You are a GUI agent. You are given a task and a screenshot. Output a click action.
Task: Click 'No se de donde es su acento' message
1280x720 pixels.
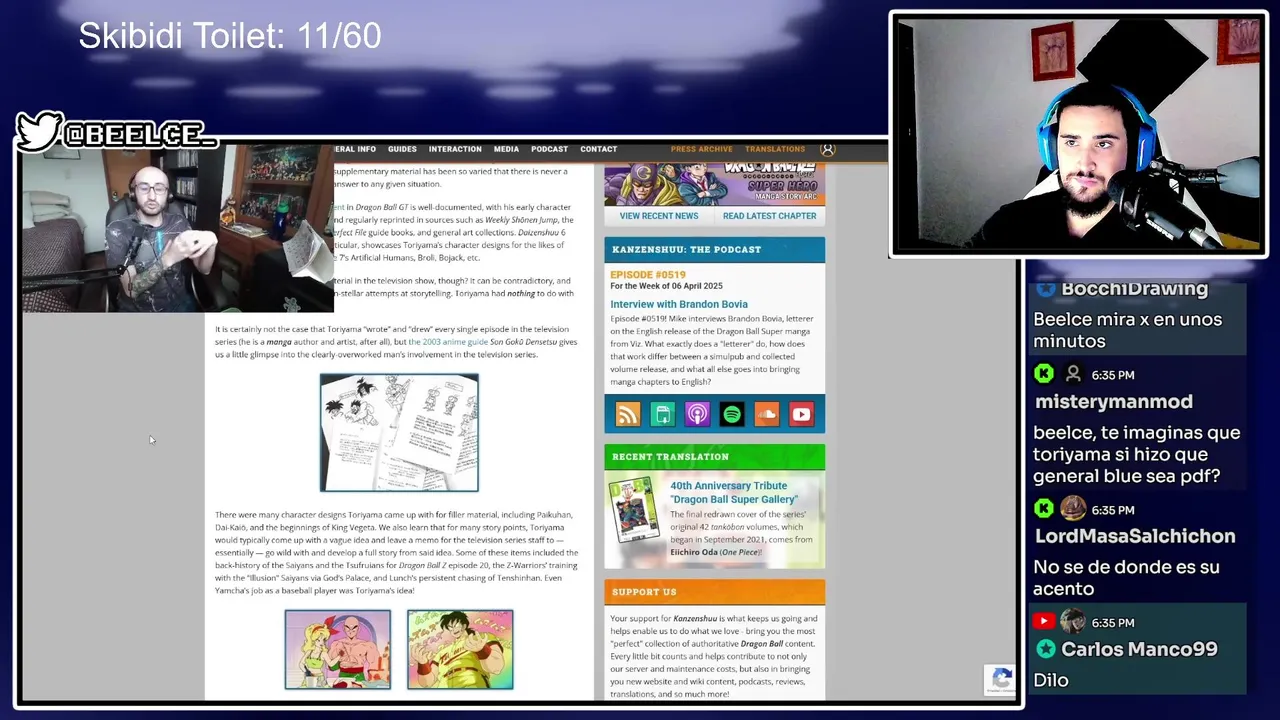pyautogui.click(x=1126, y=578)
